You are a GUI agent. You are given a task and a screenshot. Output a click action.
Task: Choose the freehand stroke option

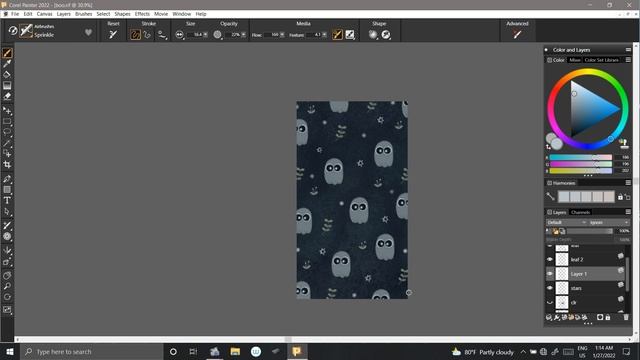pos(135,35)
